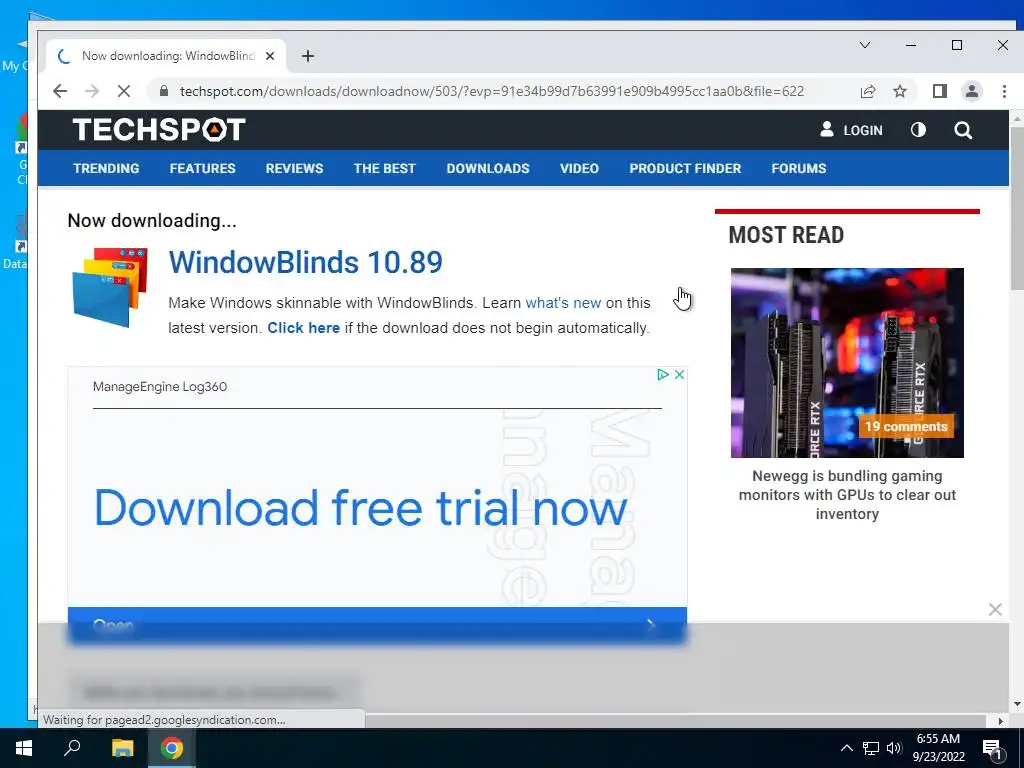The width and height of the screenshot is (1024, 768).
Task: Select the Now downloading WindowBlinds tab
Action: coord(166,56)
